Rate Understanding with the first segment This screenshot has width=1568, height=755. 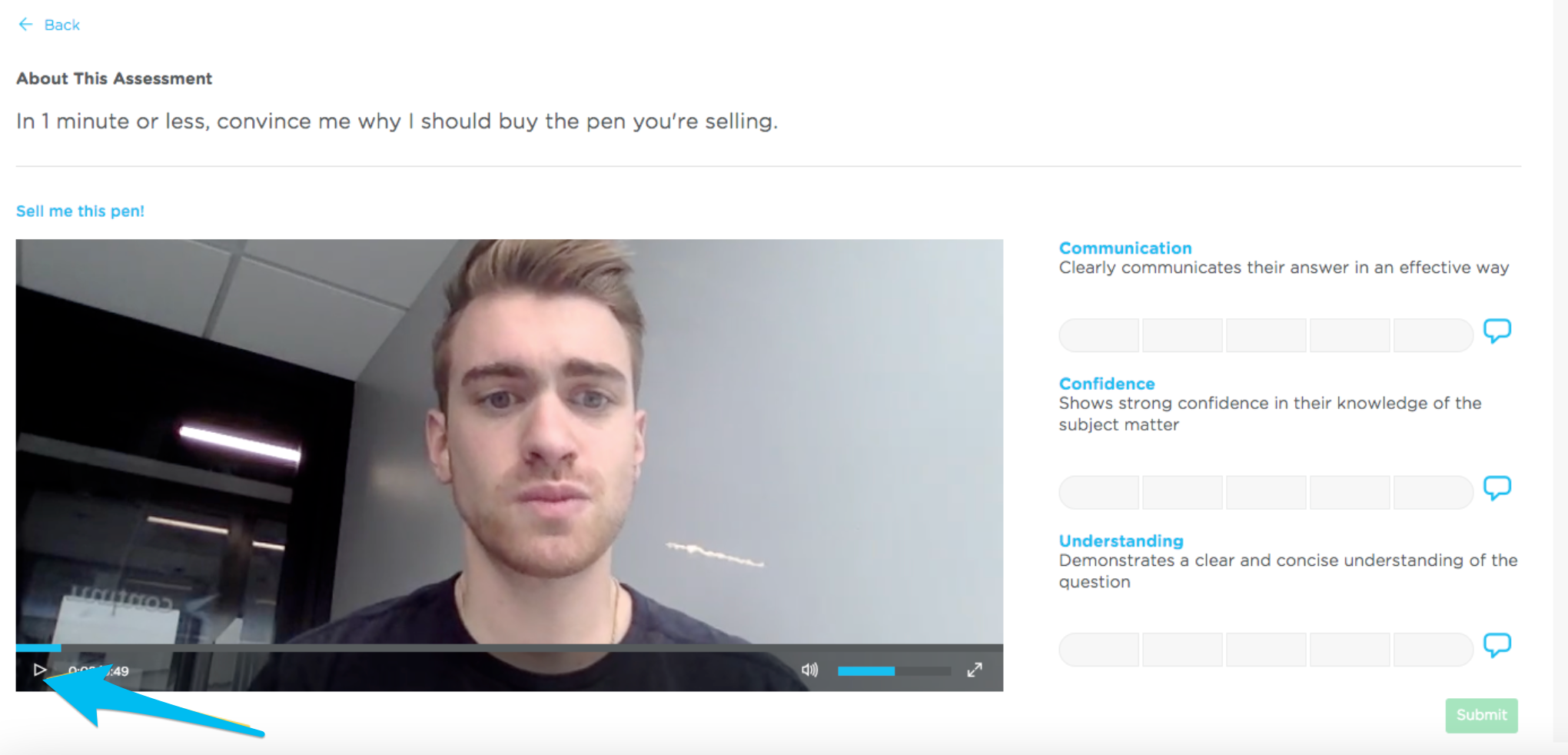click(x=1099, y=650)
